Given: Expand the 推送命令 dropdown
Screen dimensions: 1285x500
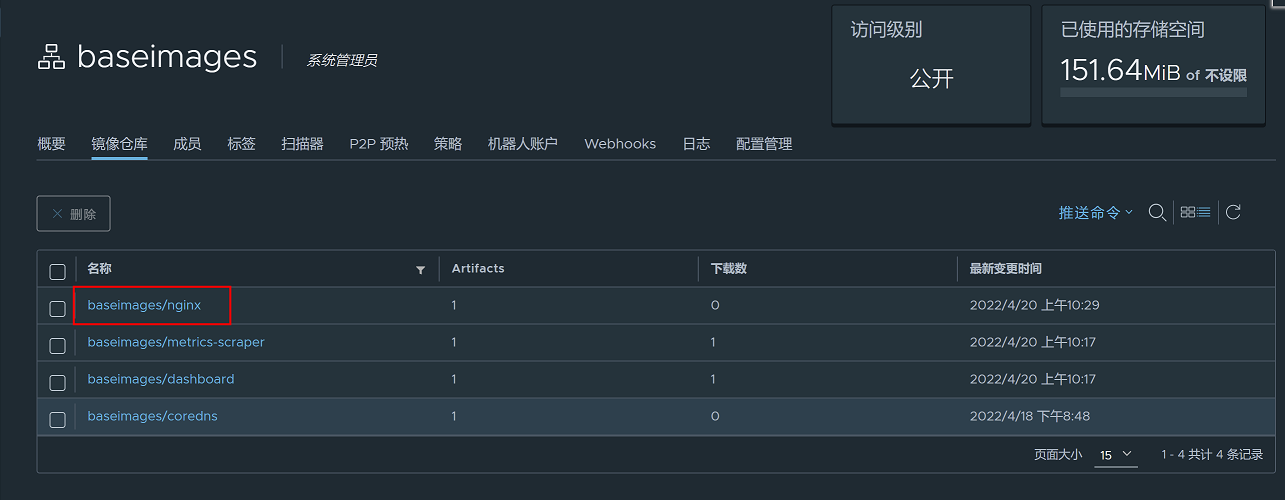Looking at the screenshot, I should pyautogui.click(x=1096, y=213).
